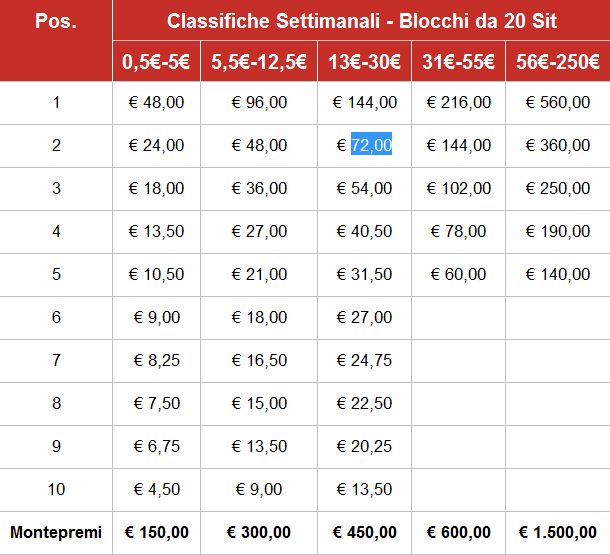The image size is (610, 555).
Task: Click the Pos. column header
Action: pyautogui.click(x=56, y=20)
